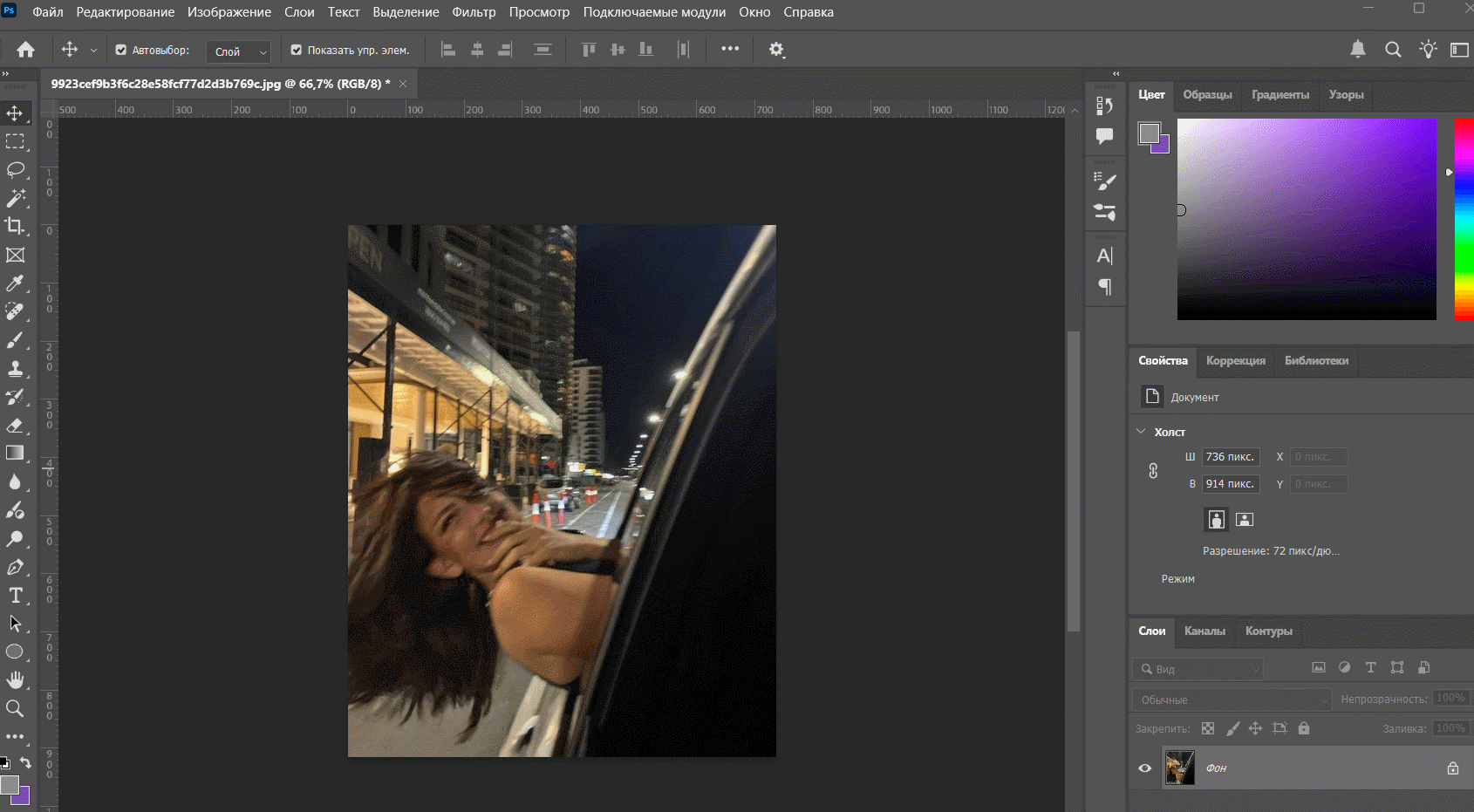
Task: Select the Horizontal Type tool
Action: tap(15, 595)
